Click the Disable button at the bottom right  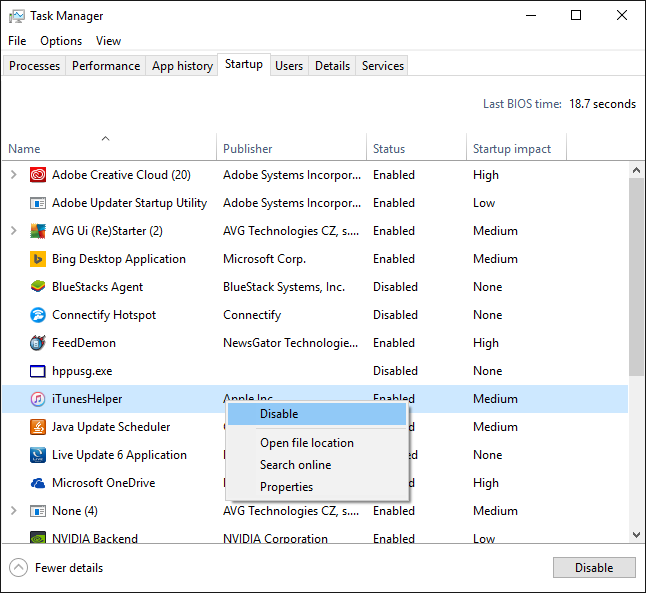[x=594, y=568]
